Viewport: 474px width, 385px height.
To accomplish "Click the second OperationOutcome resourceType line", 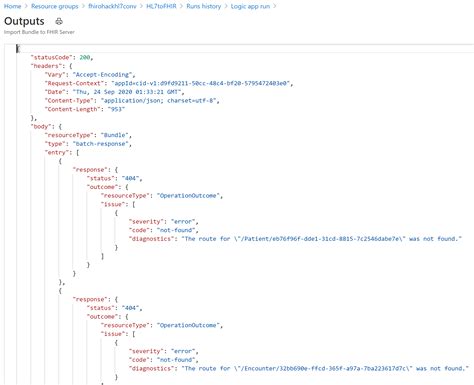I will (x=162, y=326).
